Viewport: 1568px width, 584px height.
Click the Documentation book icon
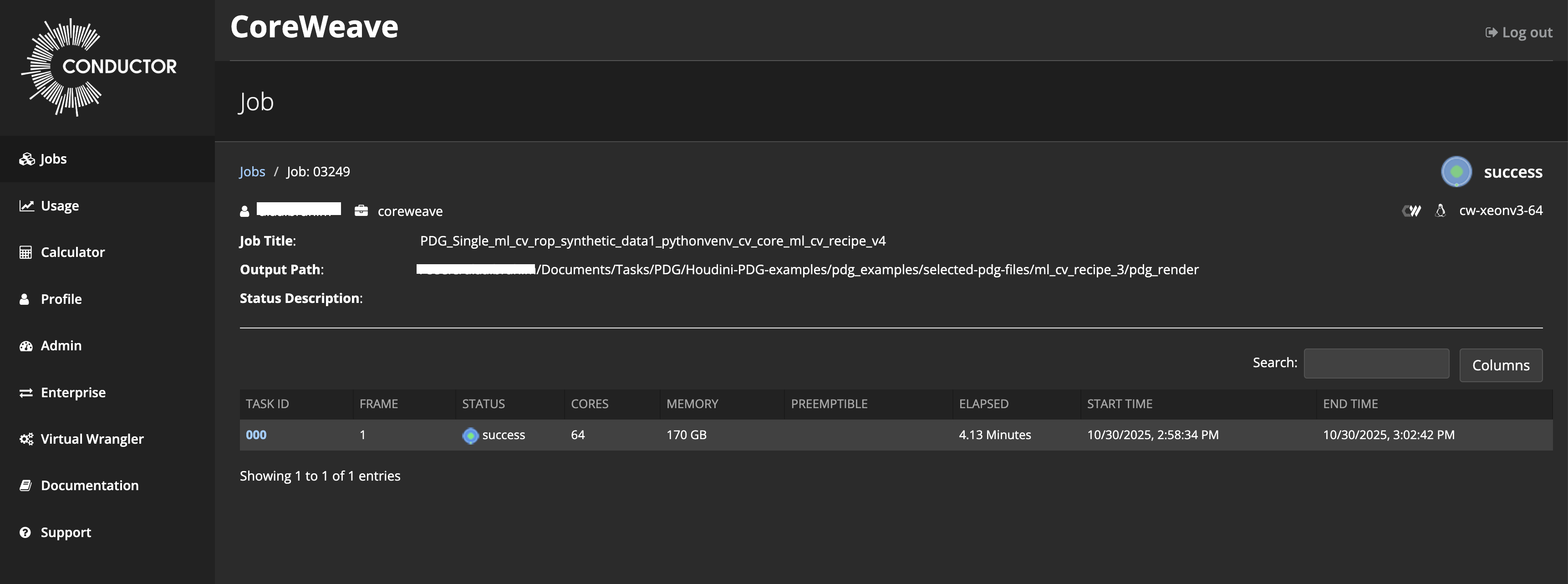point(25,485)
